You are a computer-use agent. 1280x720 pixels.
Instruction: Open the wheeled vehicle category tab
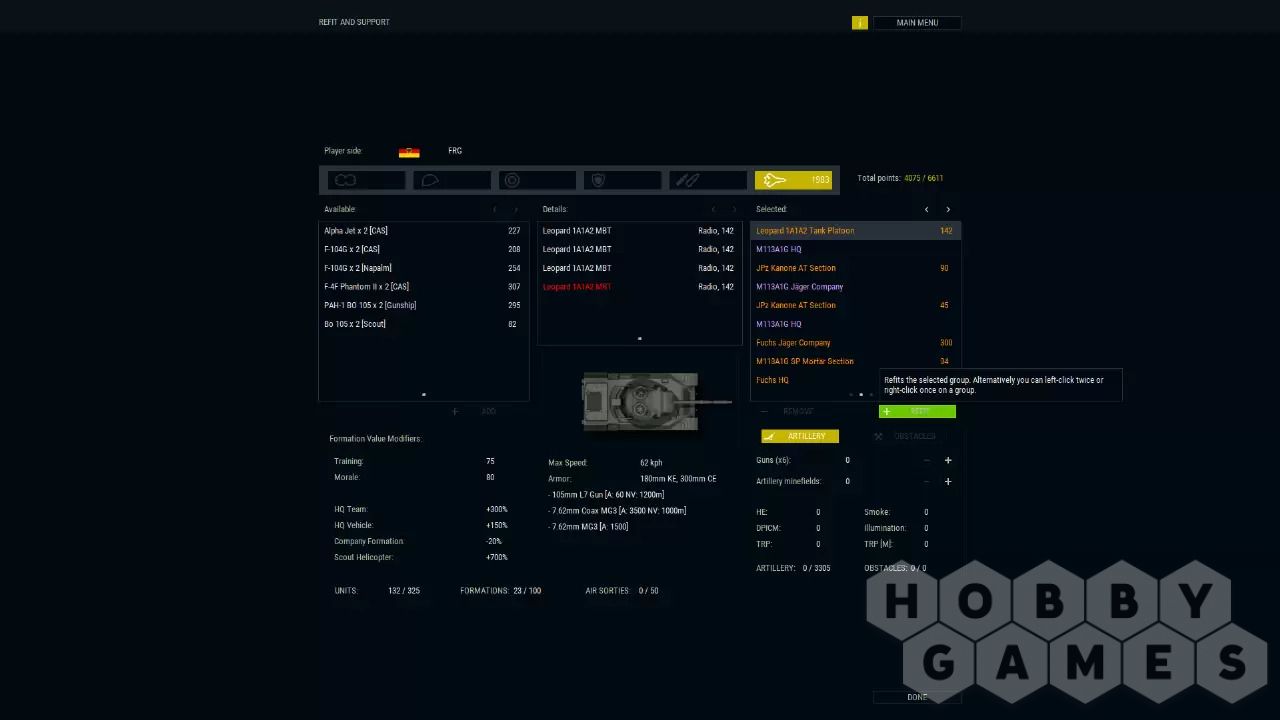(x=537, y=180)
